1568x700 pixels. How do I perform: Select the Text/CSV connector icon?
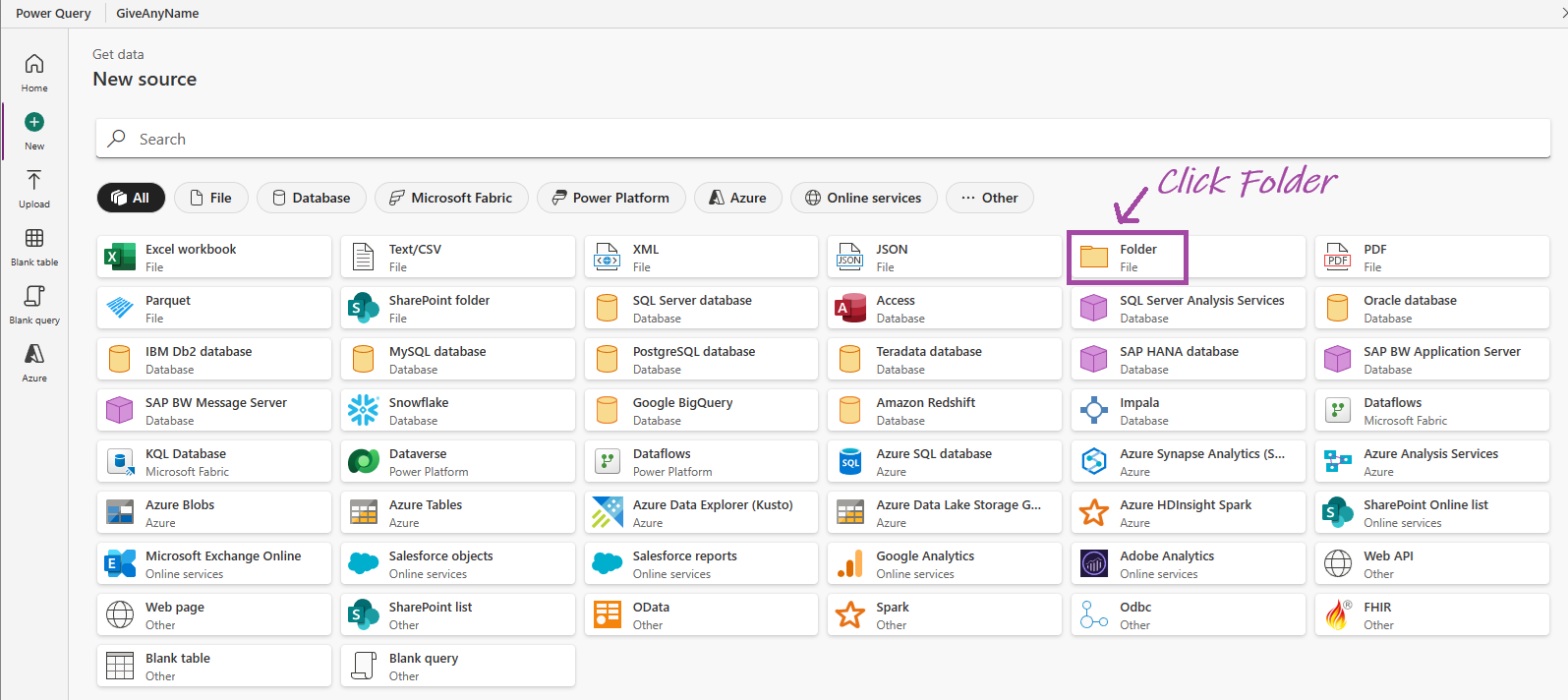[x=364, y=258]
